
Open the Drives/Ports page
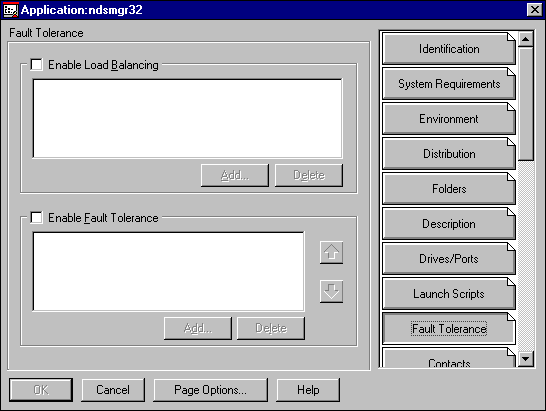click(x=448, y=259)
